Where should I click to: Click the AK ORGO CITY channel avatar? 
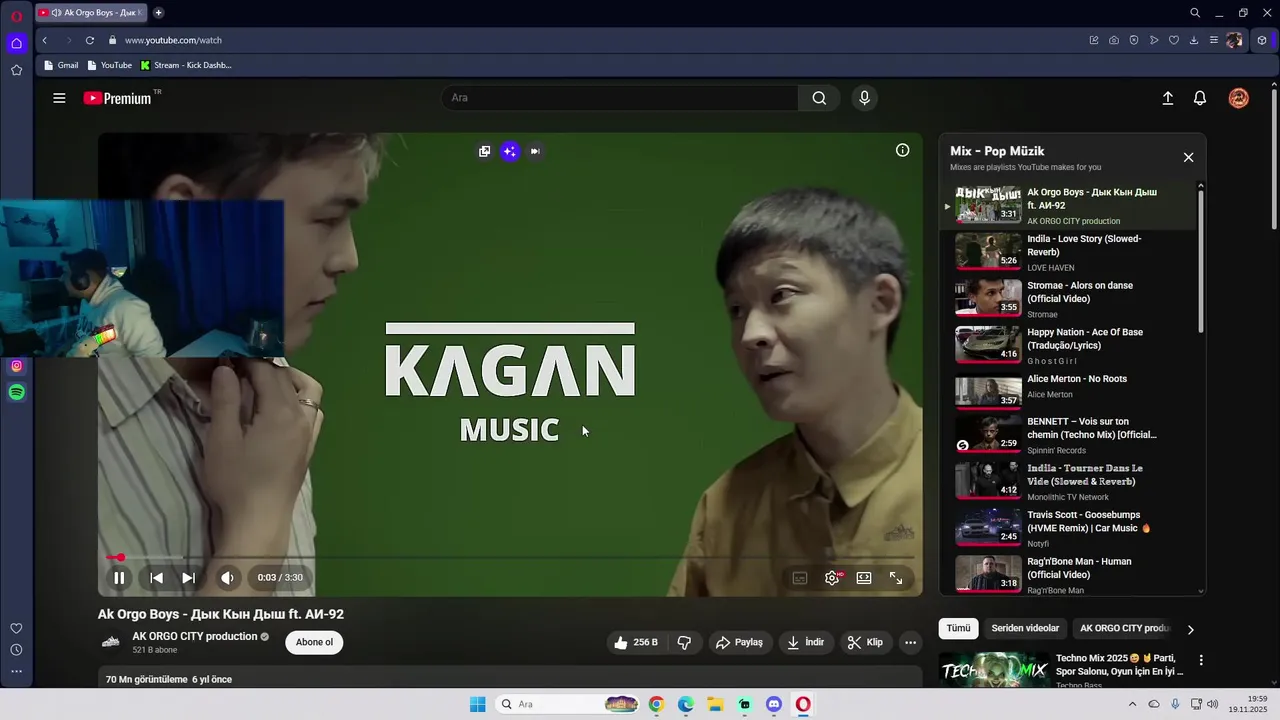pyautogui.click(x=111, y=642)
